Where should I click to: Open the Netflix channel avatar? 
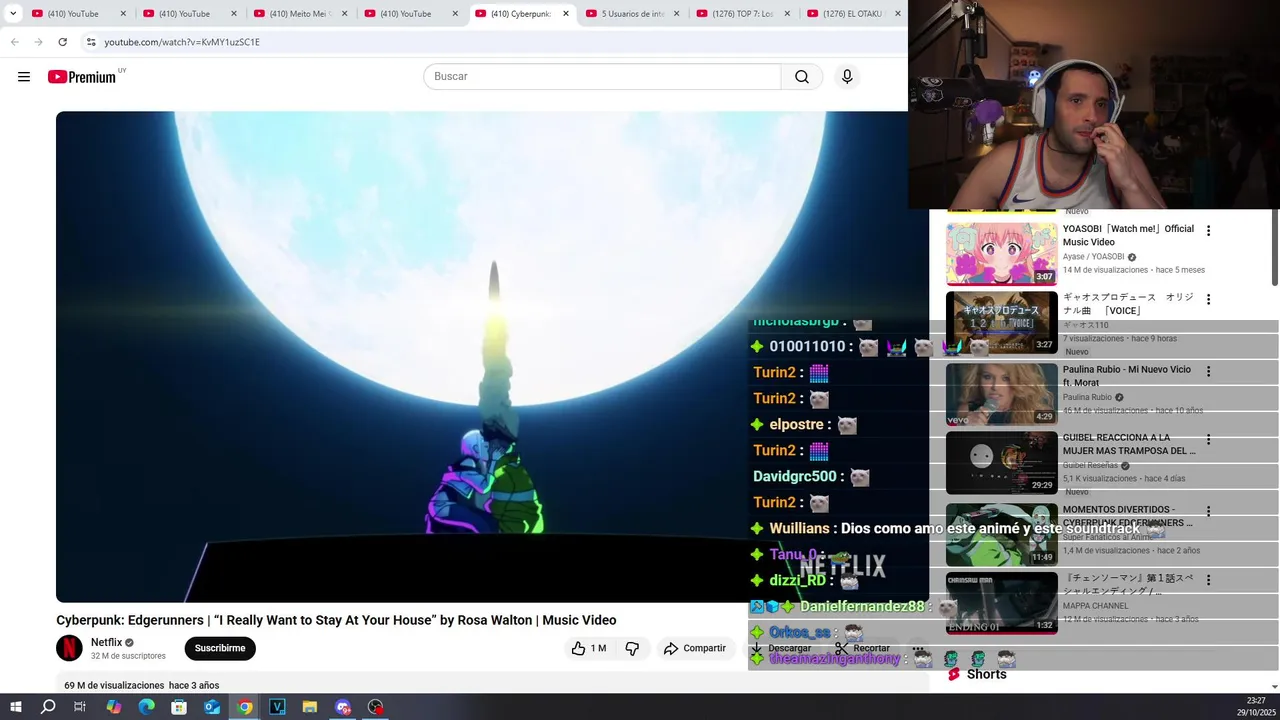coord(69,648)
